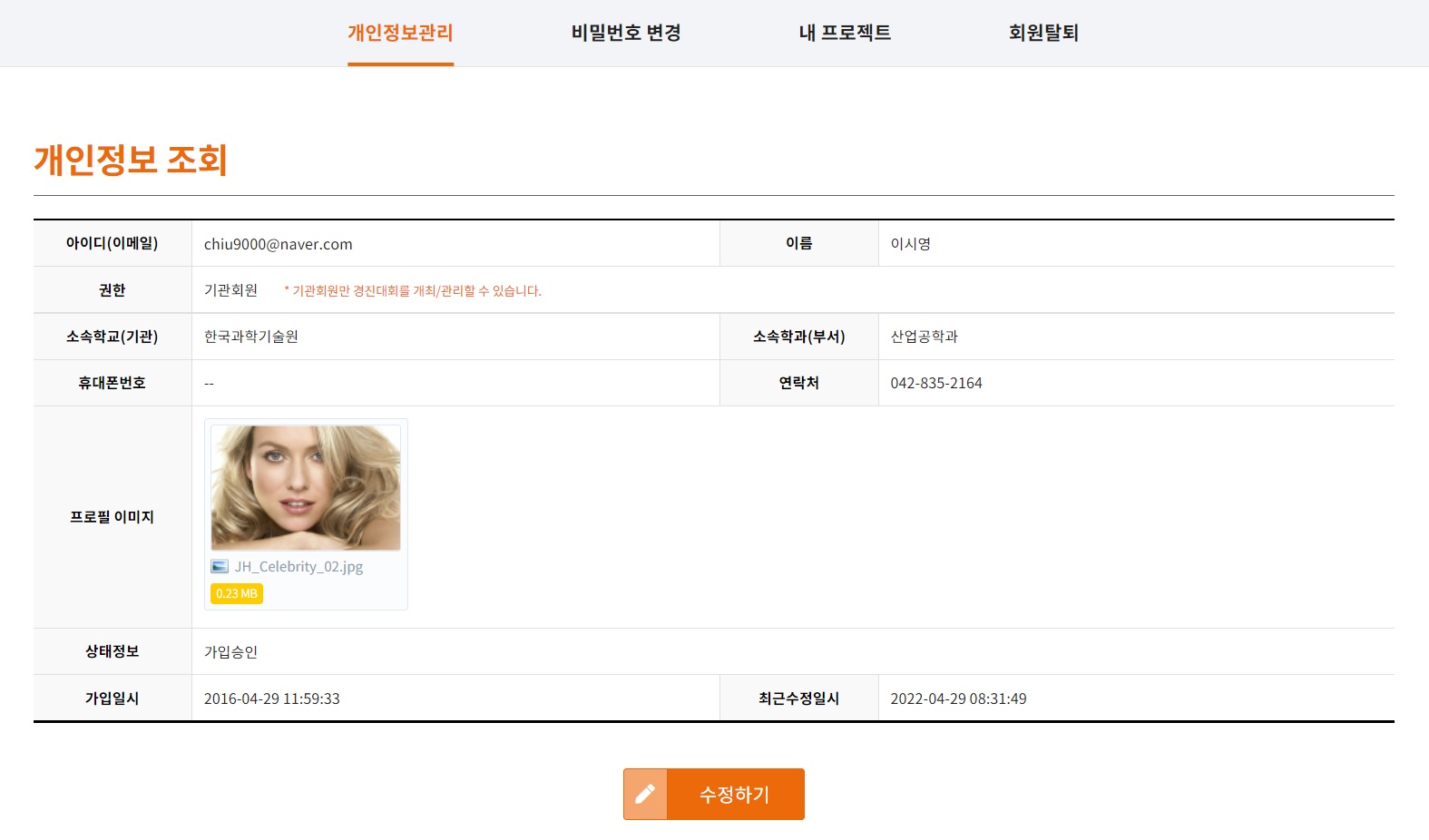The height and width of the screenshot is (840, 1429).
Task: Click the department value 산업공학과
Action: [x=924, y=337]
